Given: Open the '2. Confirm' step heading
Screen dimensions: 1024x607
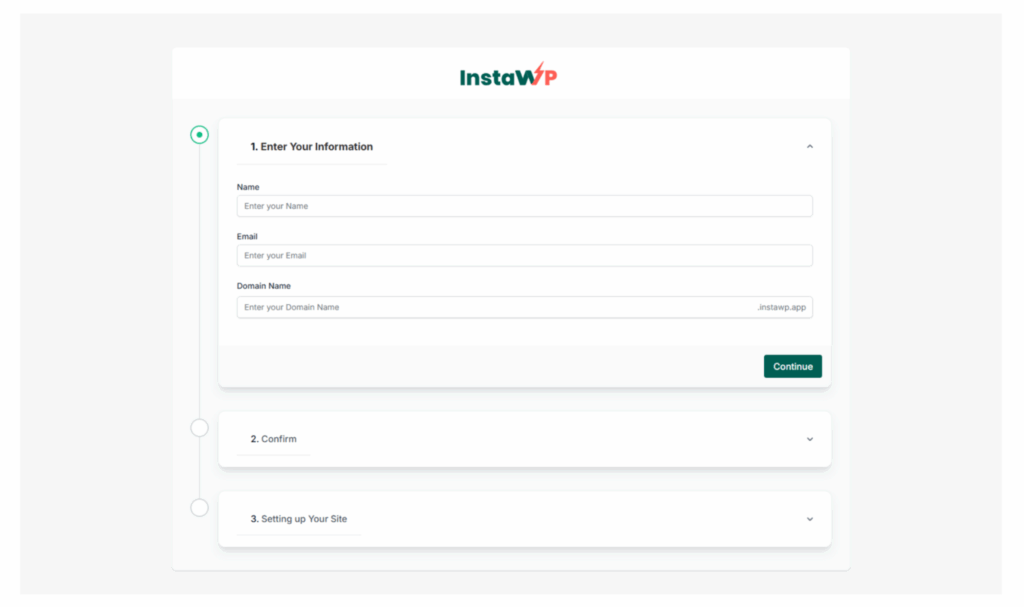Looking at the screenshot, I should [274, 439].
